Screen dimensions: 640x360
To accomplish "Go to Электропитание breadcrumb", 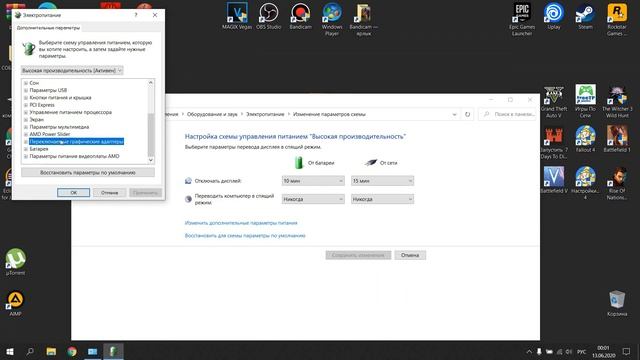I will (x=265, y=114).
